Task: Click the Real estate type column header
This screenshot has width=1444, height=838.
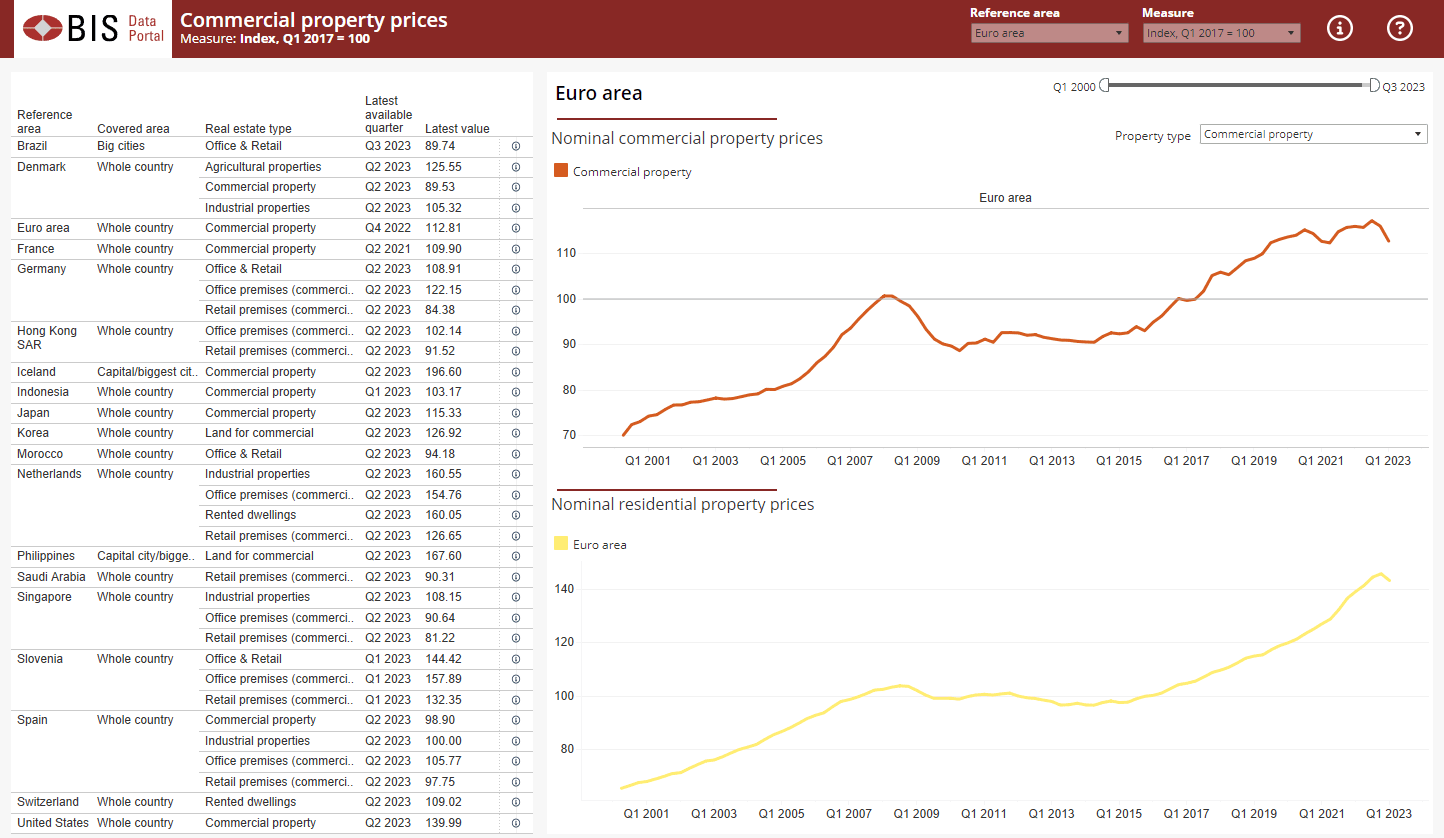Action: click(248, 128)
